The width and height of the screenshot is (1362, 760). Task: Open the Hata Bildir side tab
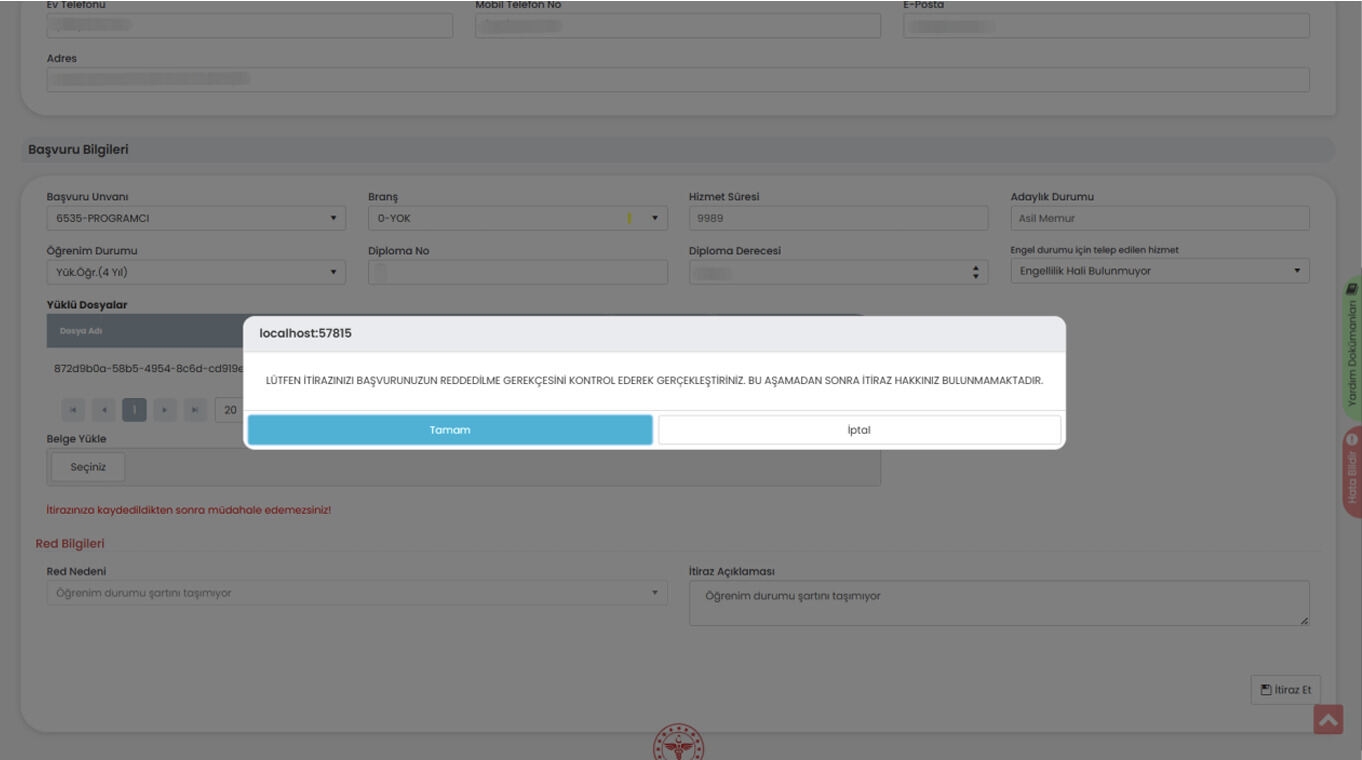1352,472
